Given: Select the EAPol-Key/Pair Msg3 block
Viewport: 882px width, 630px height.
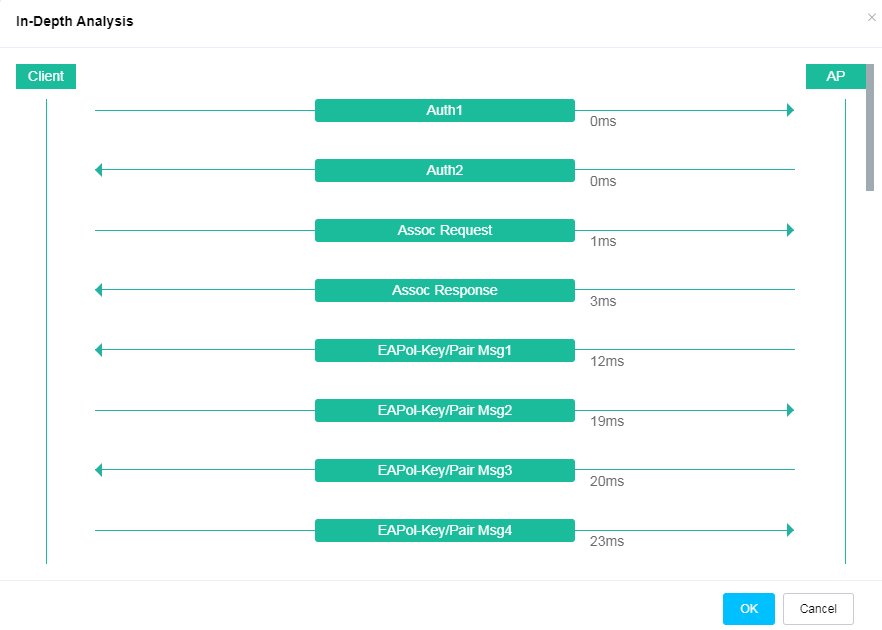Looking at the screenshot, I should [x=444, y=470].
